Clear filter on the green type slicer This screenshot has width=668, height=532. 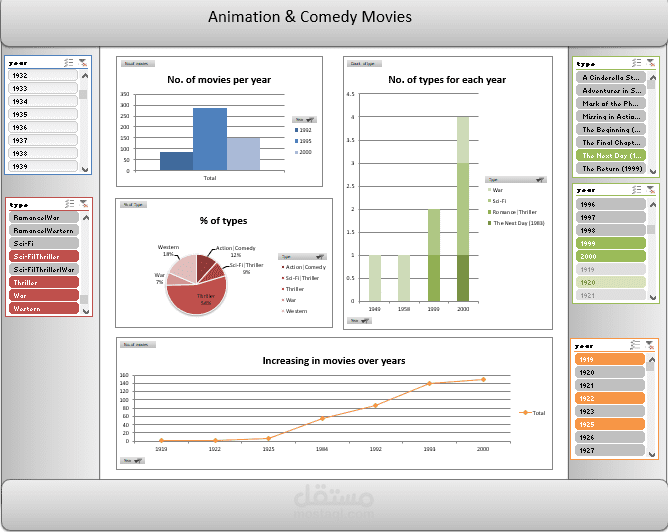pos(651,63)
